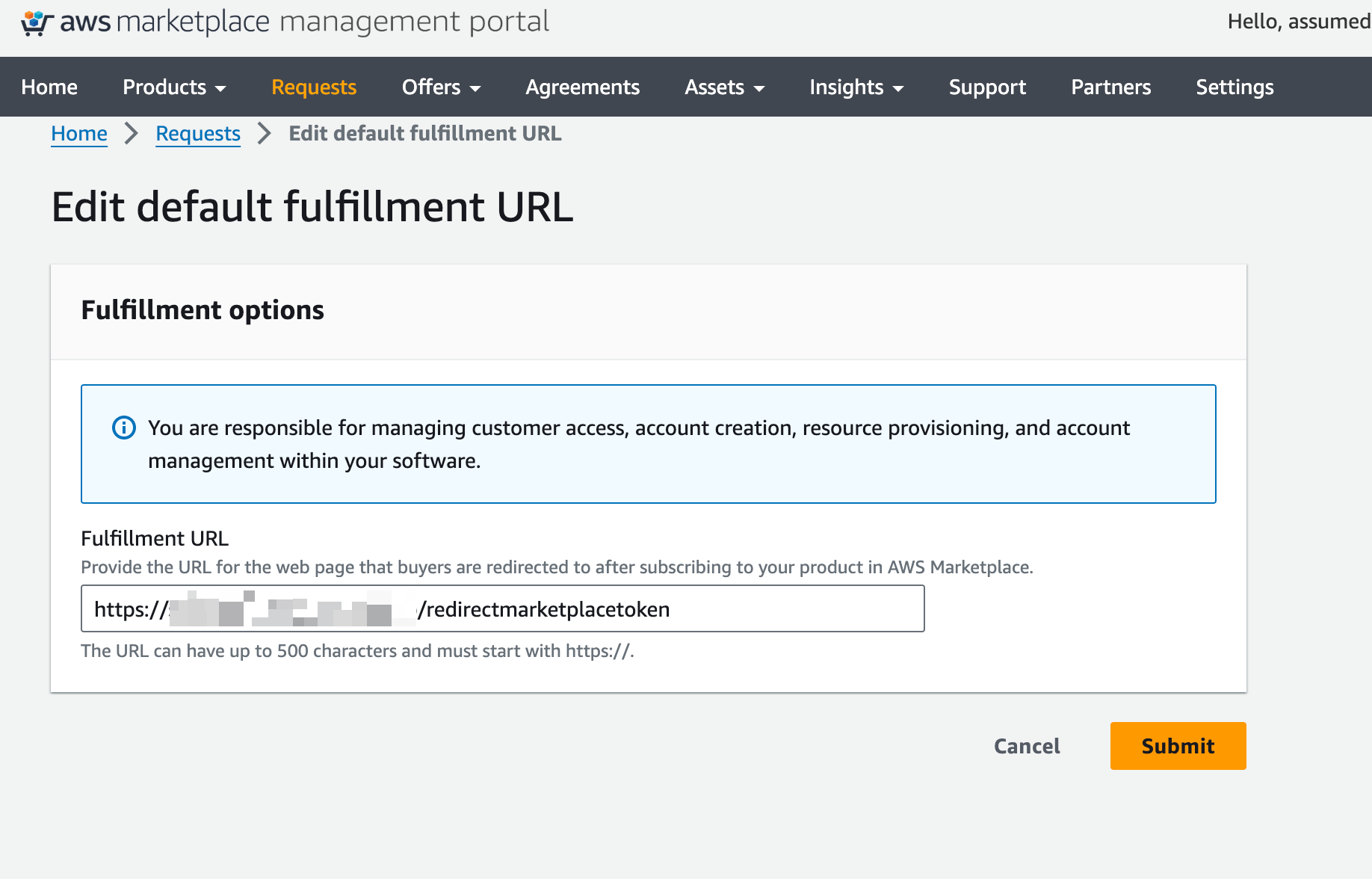Click the Requests breadcrumb link

coord(198,134)
